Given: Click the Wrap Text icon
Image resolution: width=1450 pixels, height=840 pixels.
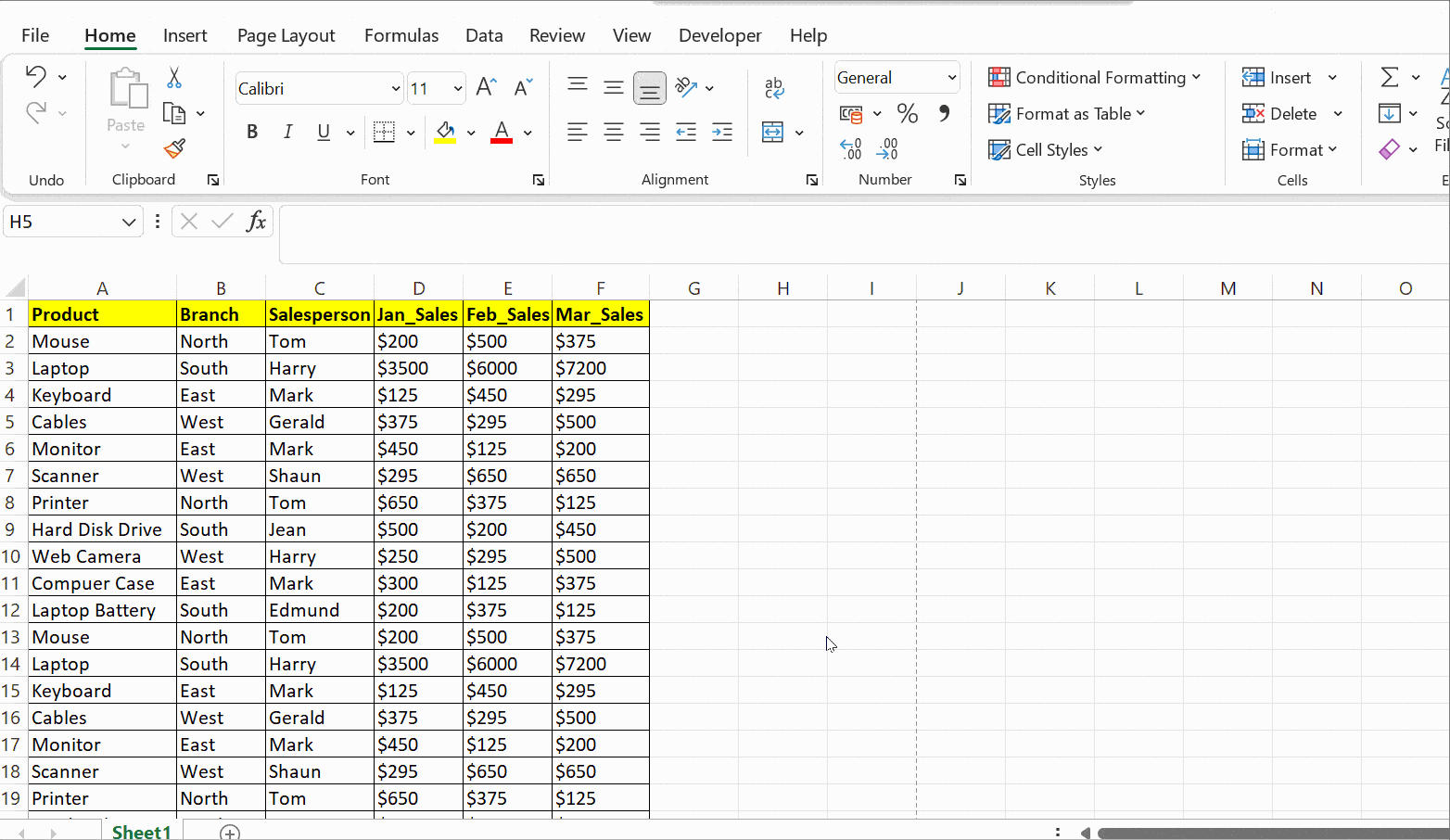Looking at the screenshot, I should (774, 88).
